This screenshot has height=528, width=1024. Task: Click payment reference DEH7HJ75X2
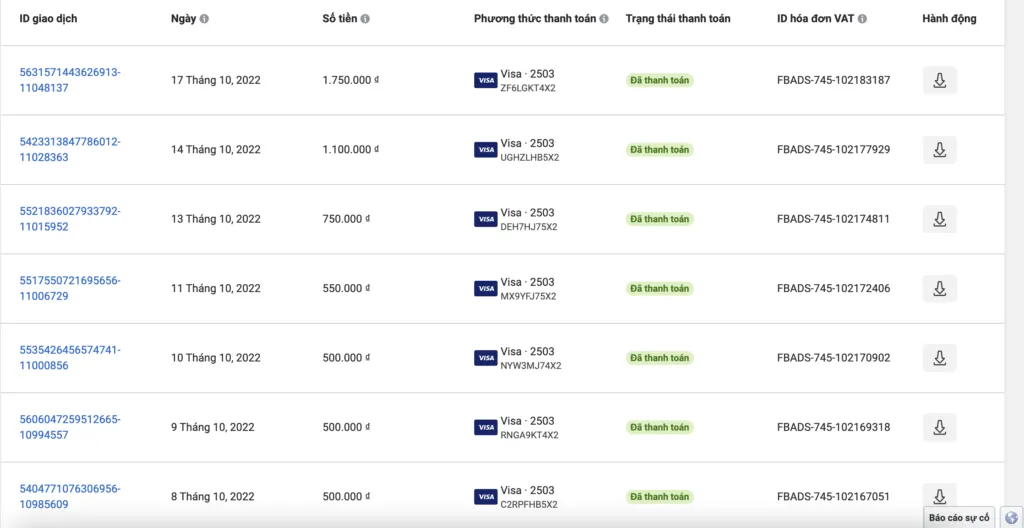528,227
